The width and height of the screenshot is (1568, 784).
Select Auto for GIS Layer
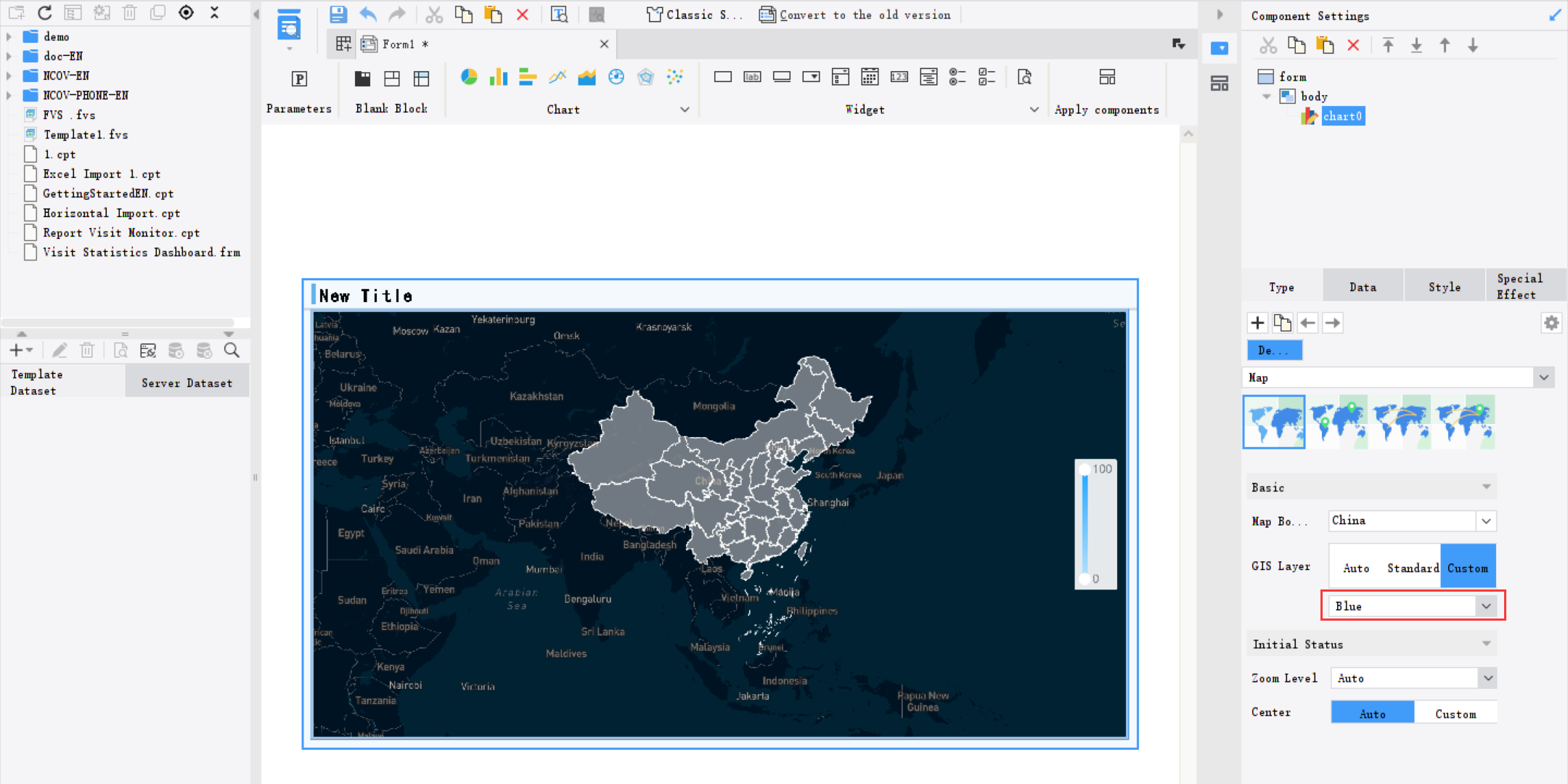click(1355, 568)
